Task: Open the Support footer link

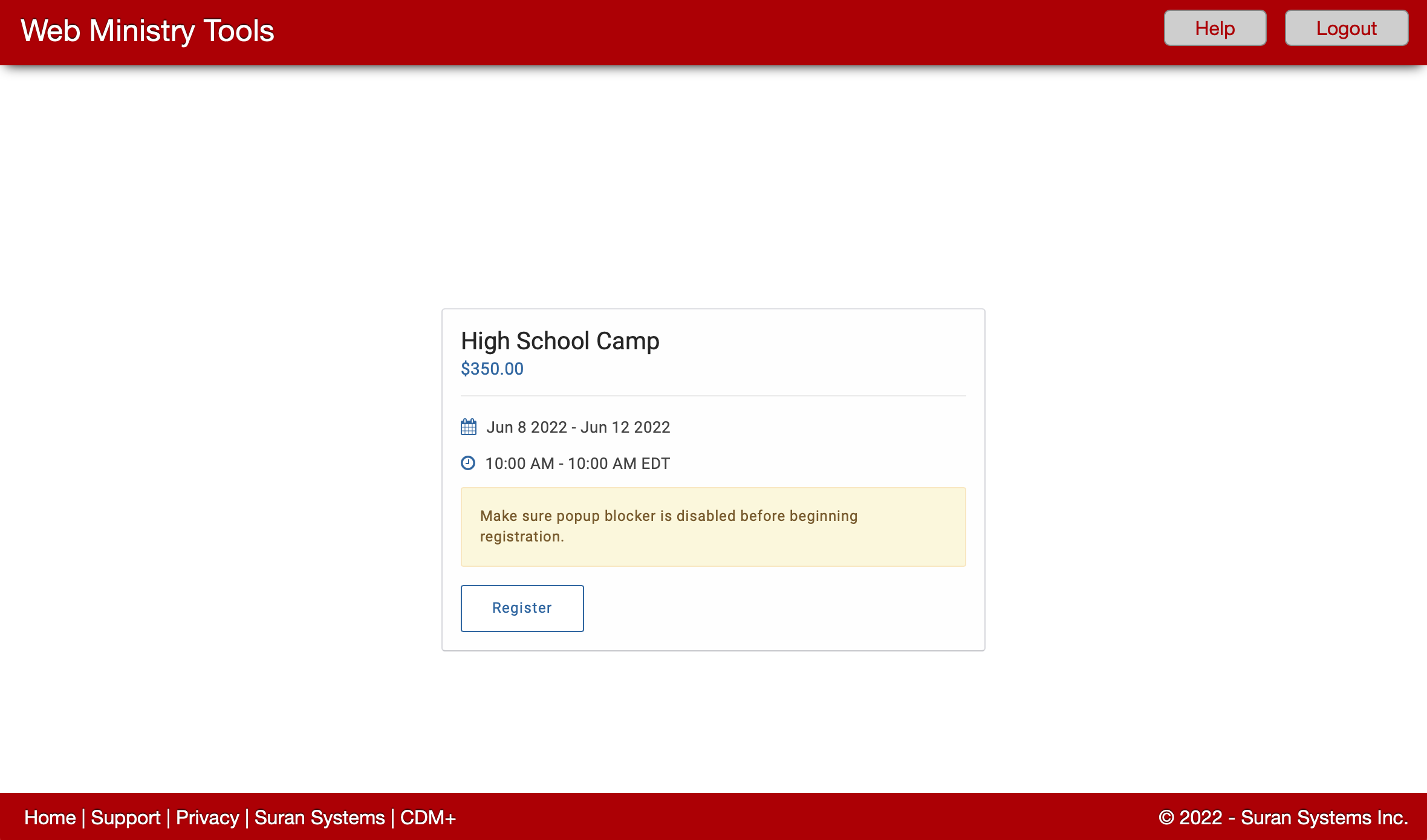Action: (x=126, y=818)
